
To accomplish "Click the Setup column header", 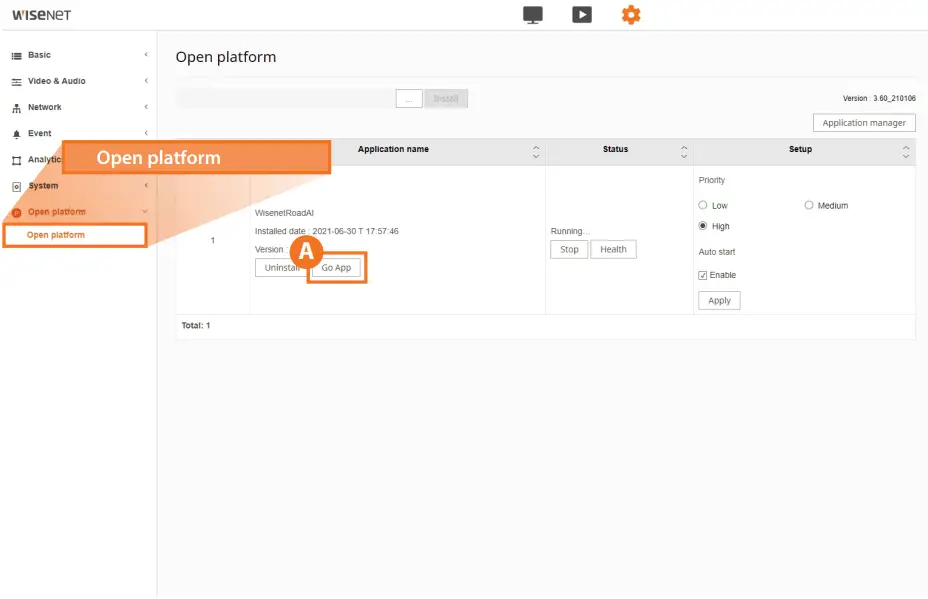I will pyautogui.click(x=800, y=149).
